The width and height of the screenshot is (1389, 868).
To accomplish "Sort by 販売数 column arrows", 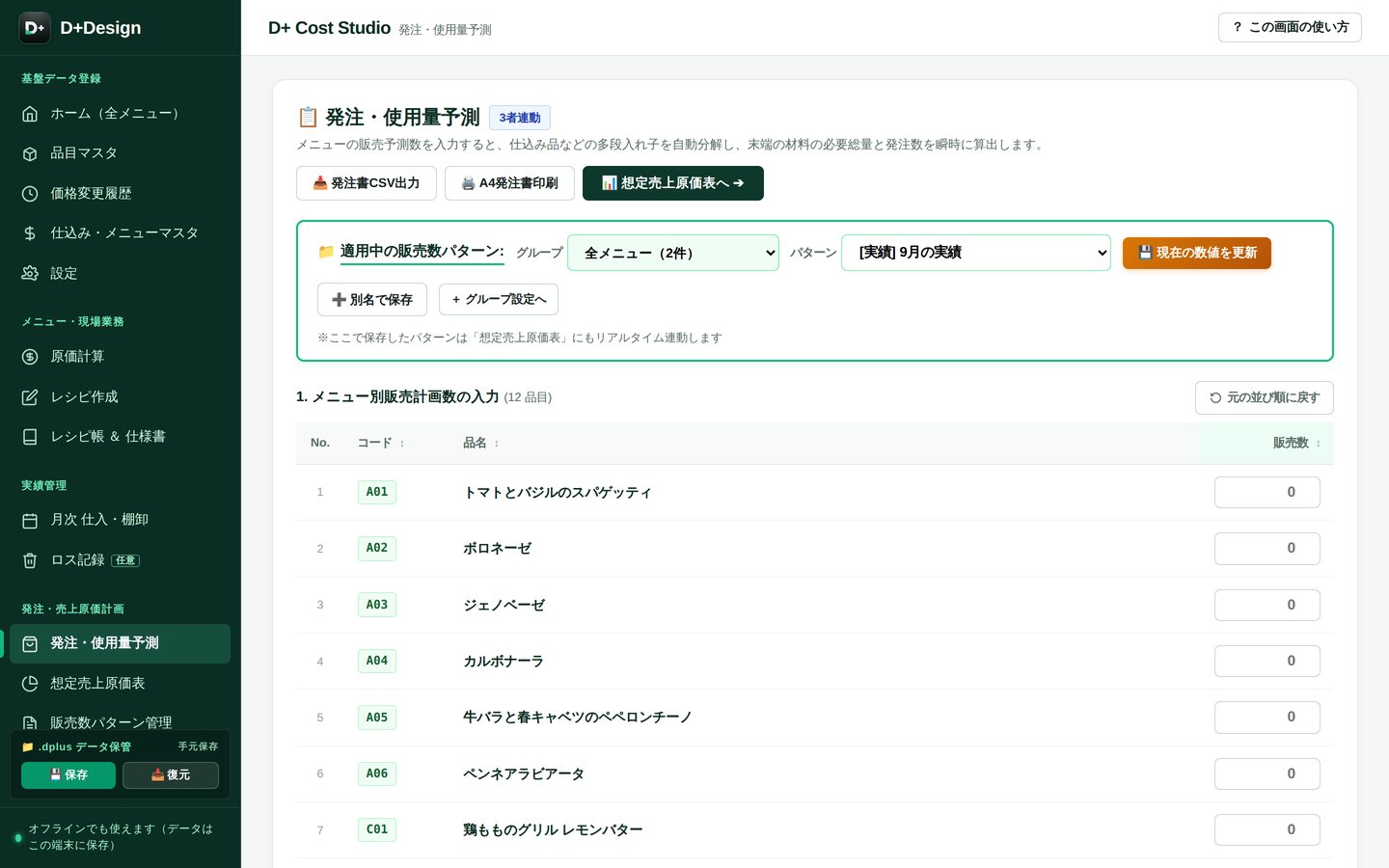I will coord(1318,444).
